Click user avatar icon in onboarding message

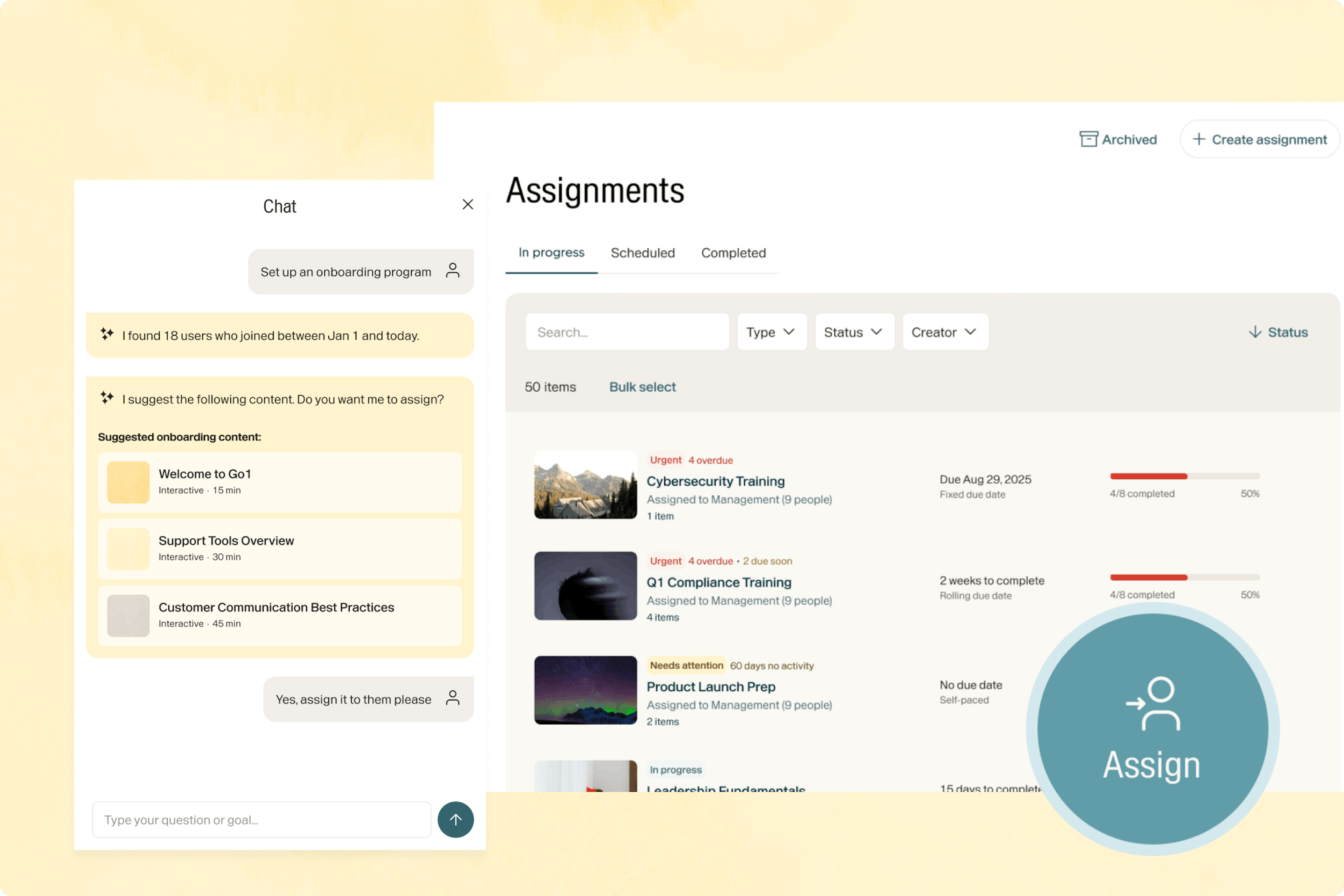[x=453, y=271]
